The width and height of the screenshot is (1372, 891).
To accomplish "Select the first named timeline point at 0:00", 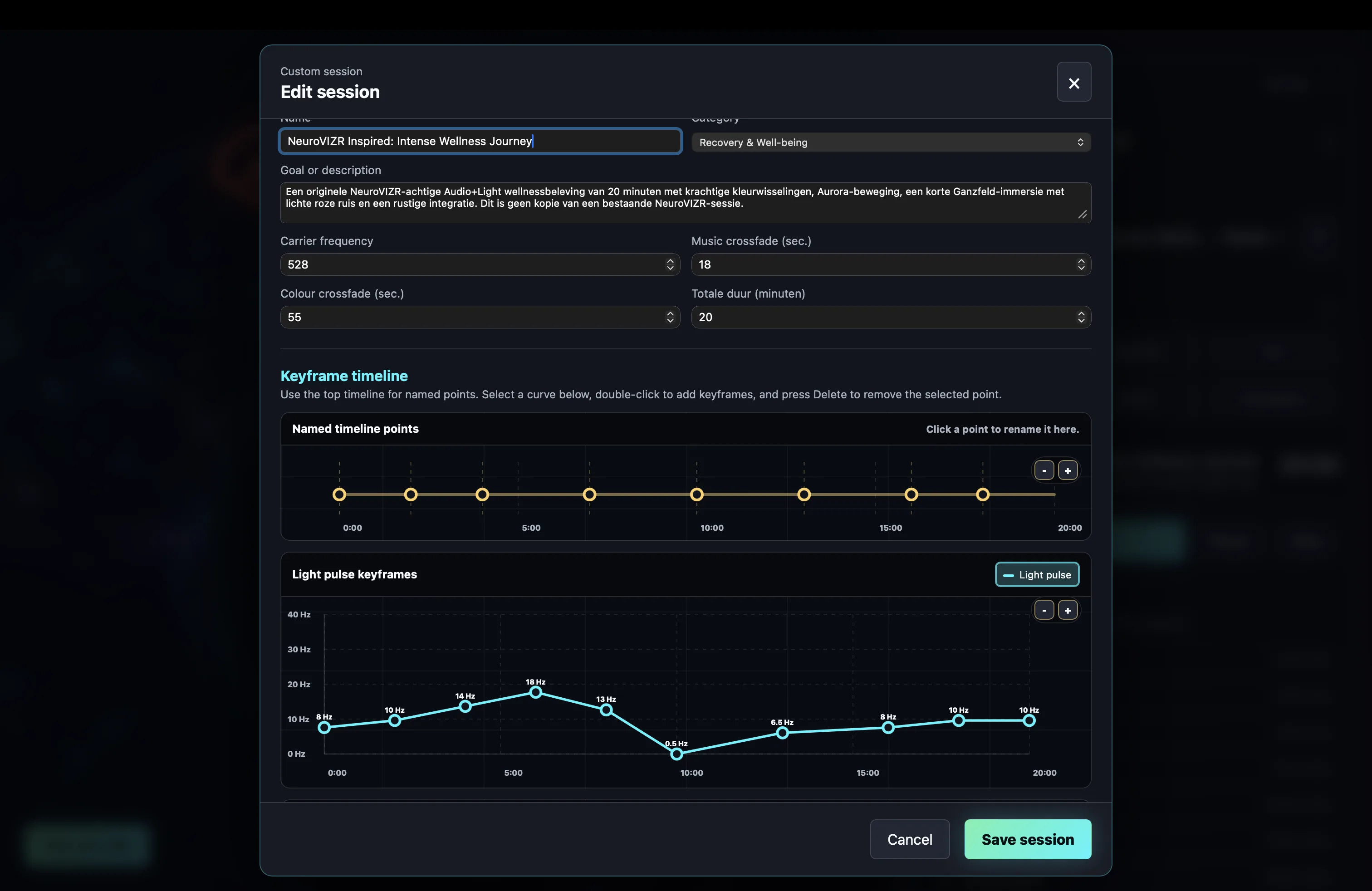I will pos(339,494).
